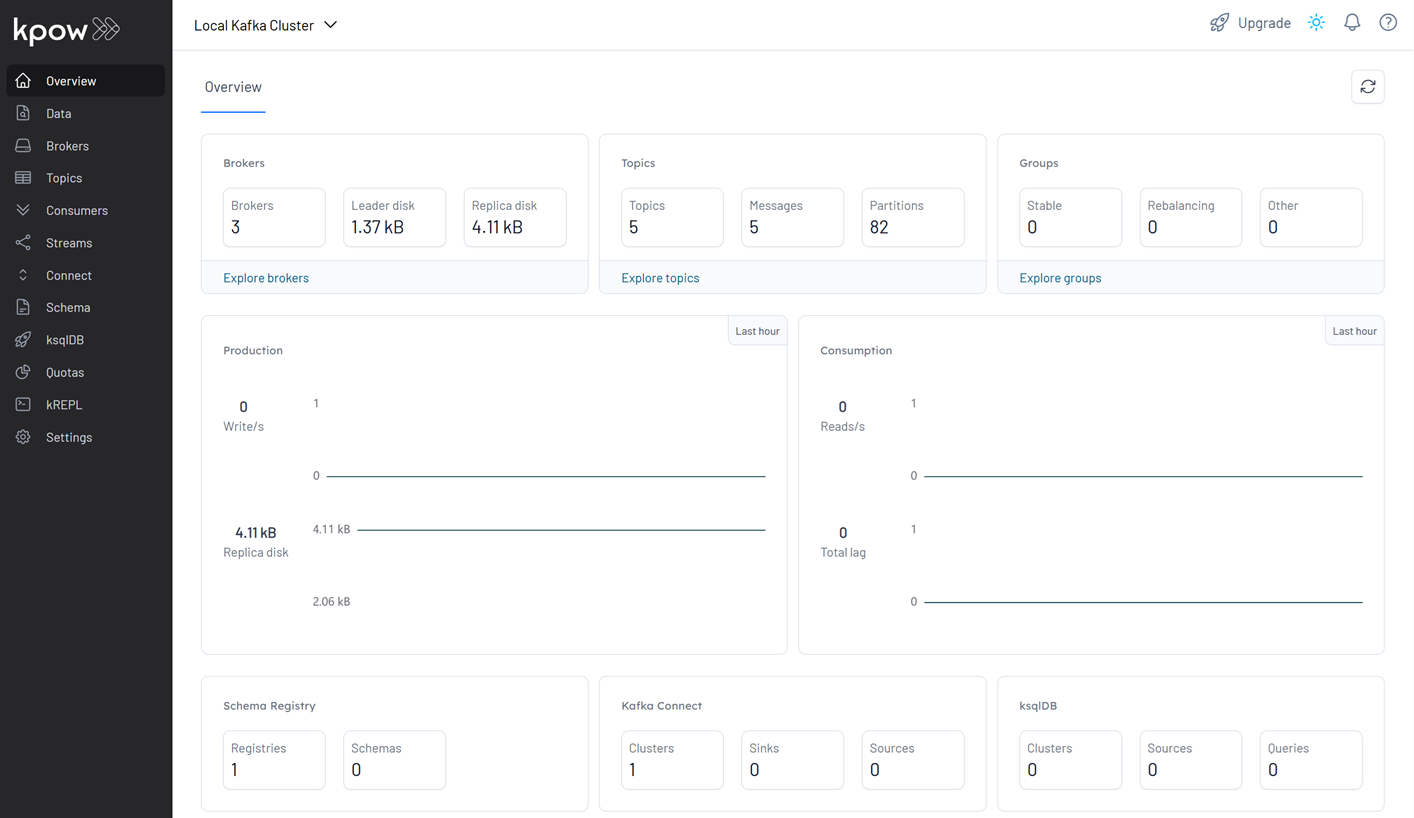Viewport: 1414px width, 818px height.
Task: Click the Brokers count card showing 3
Action: (x=274, y=217)
